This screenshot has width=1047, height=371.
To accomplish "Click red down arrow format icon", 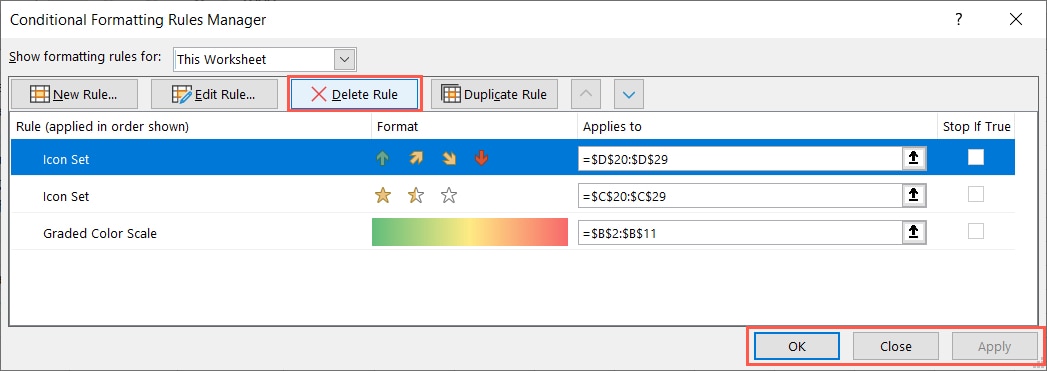I will 481,159.
